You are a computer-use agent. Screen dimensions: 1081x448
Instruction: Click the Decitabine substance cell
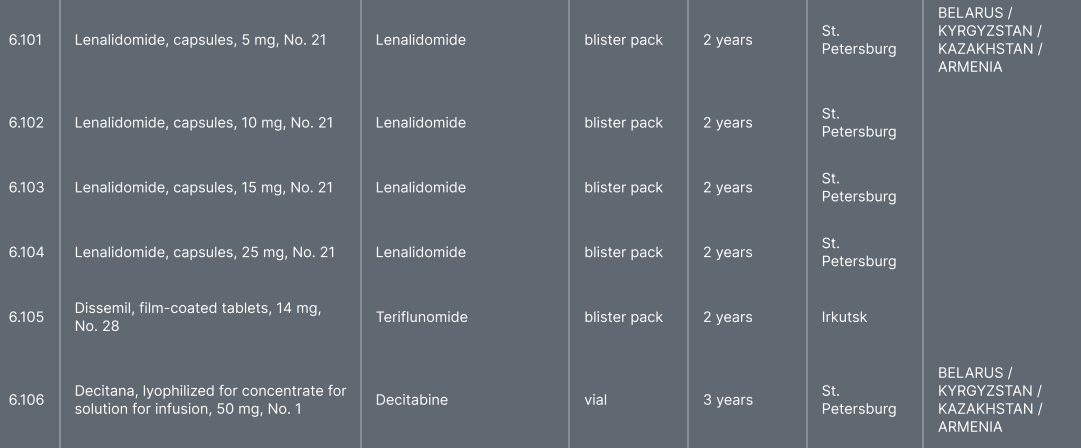point(411,400)
